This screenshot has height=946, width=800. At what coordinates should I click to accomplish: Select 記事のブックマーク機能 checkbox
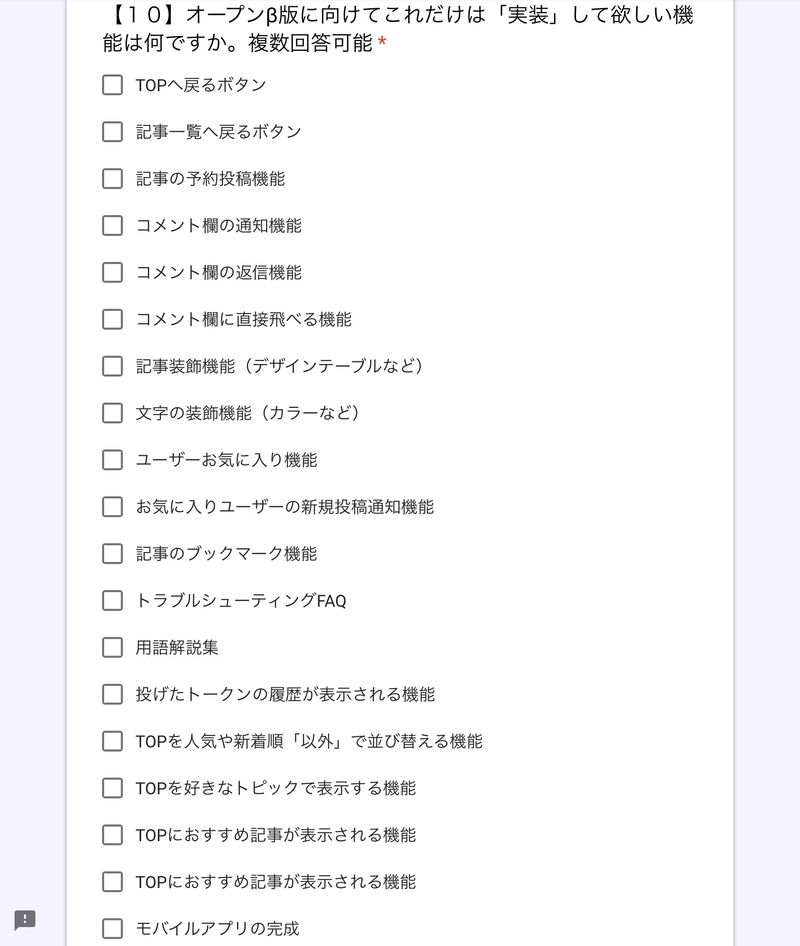[112, 554]
